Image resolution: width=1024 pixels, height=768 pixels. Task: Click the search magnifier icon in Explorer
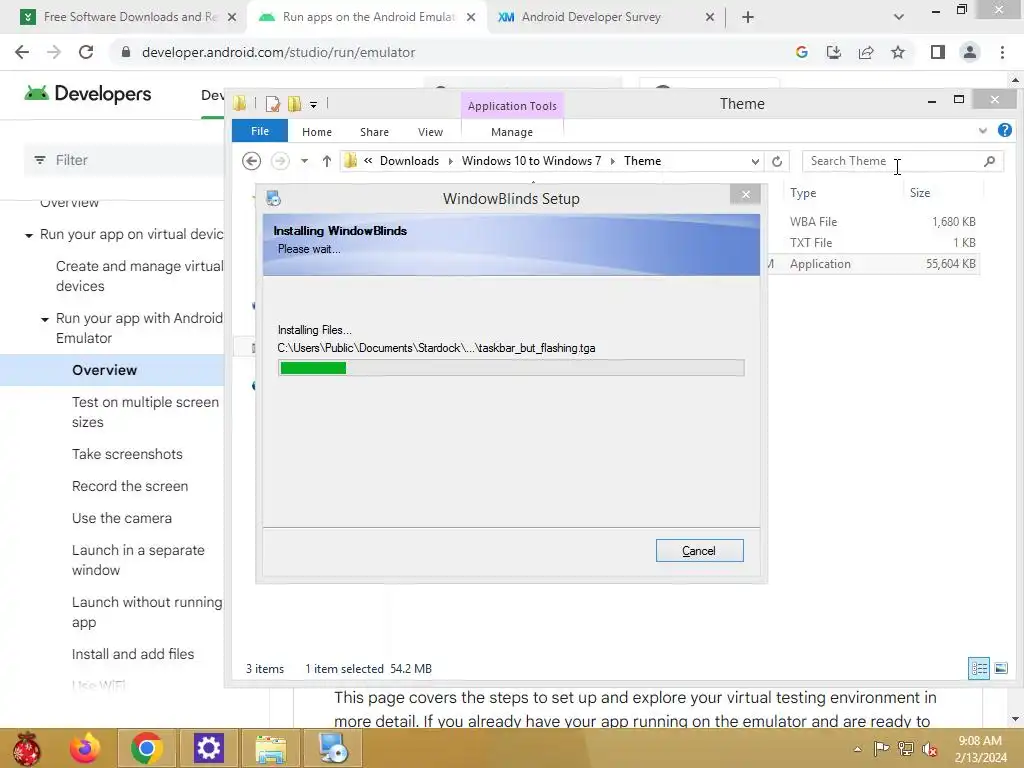pos(989,161)
